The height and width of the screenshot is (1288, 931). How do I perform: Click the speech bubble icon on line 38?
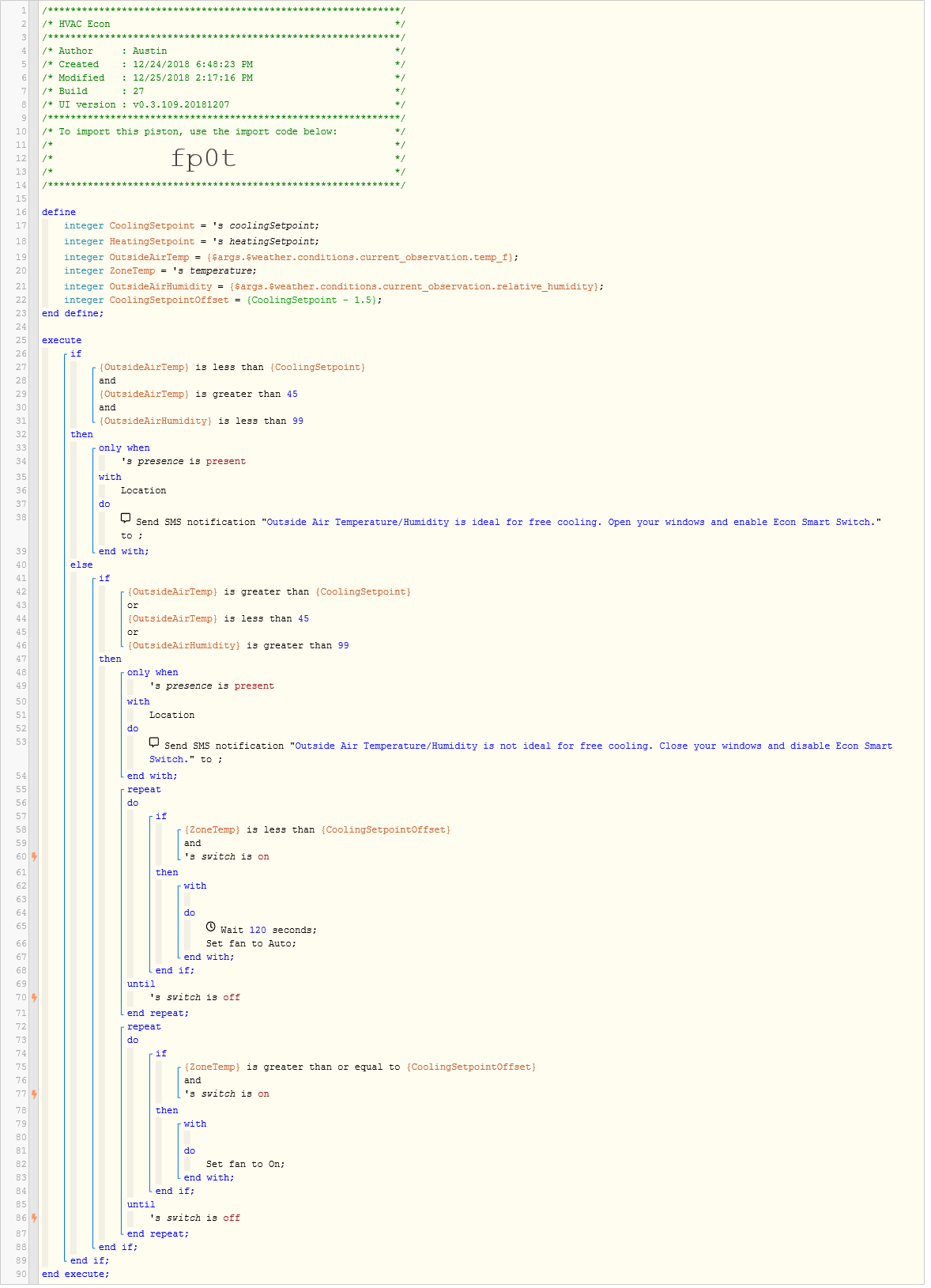point(126,519)
